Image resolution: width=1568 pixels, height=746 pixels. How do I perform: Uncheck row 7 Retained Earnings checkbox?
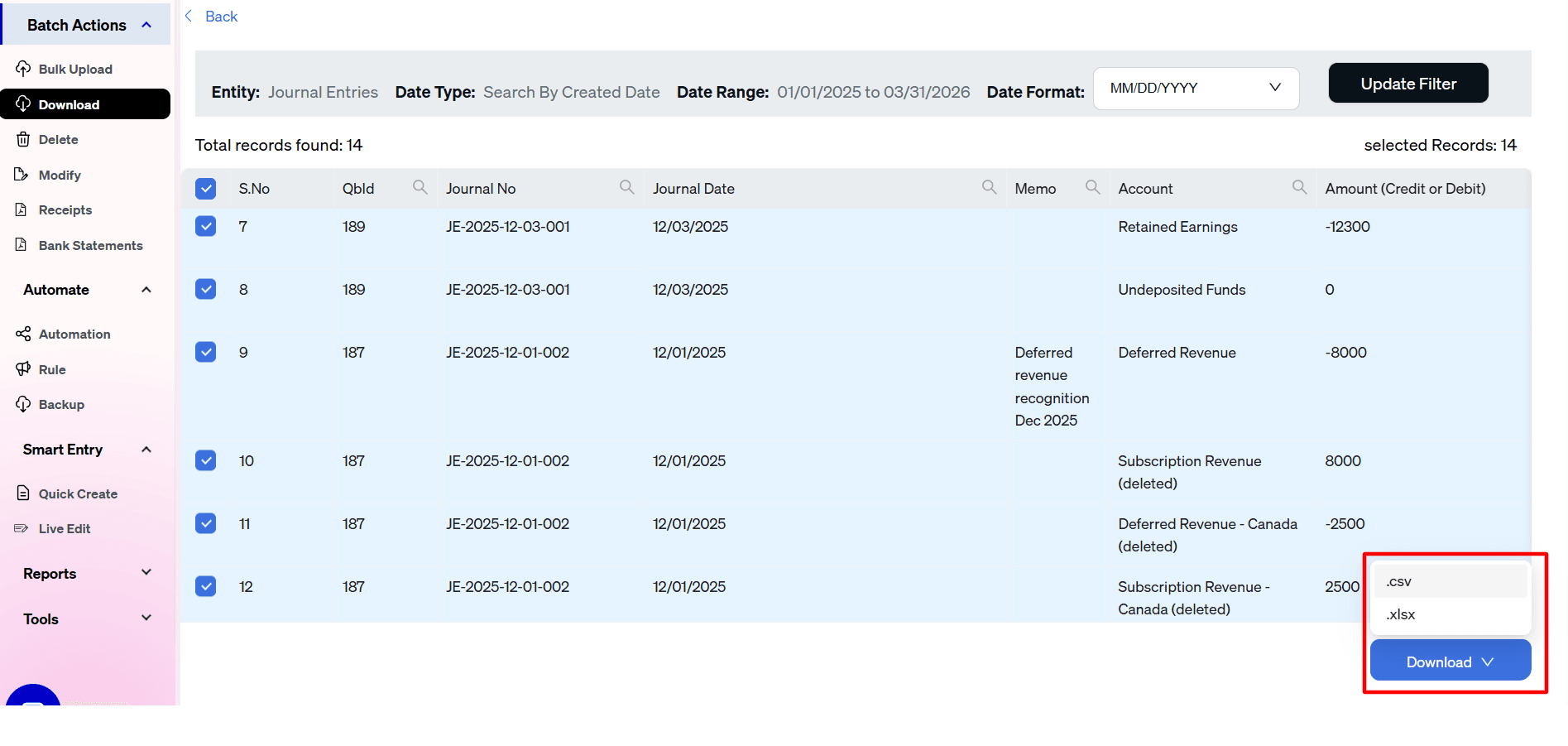click(205, 225)
